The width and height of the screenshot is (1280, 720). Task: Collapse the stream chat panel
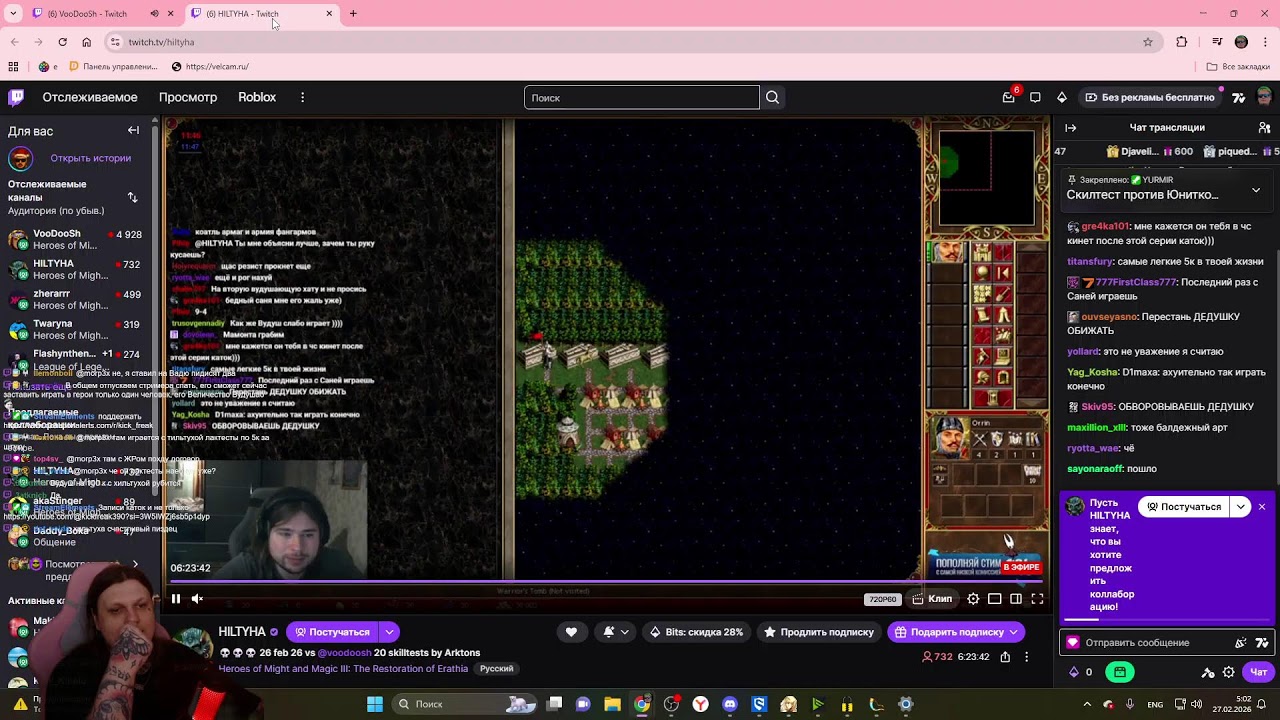point(1071,128)
